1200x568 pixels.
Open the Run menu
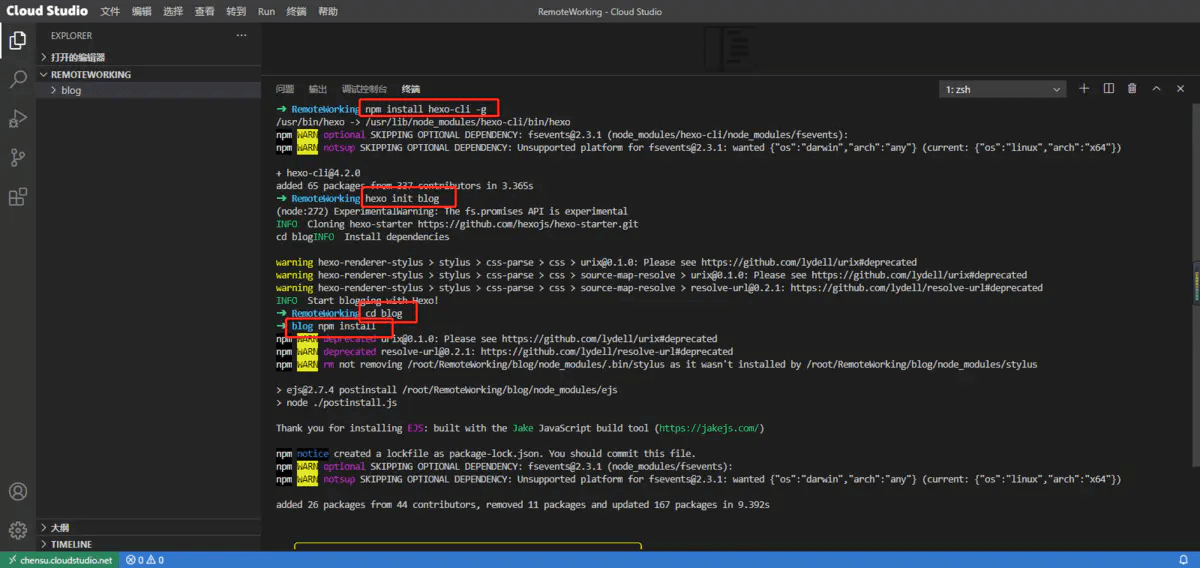[266, 12]
